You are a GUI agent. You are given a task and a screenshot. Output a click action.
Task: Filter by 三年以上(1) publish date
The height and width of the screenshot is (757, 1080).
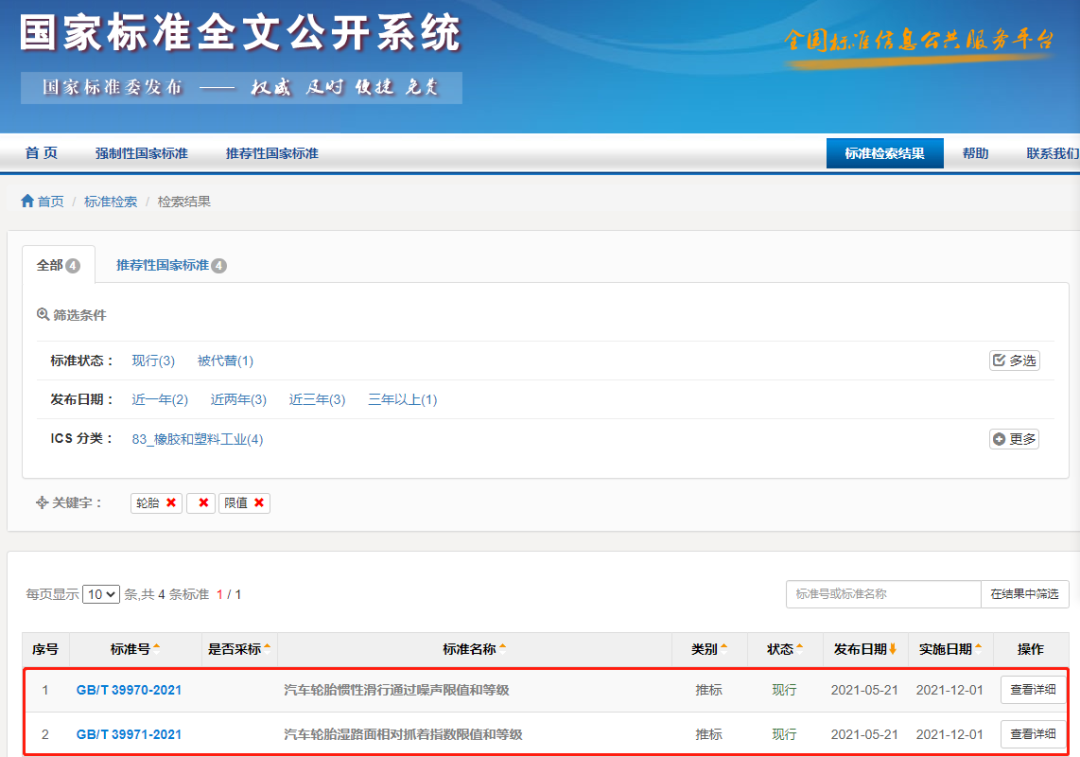[x=402, y=400]
